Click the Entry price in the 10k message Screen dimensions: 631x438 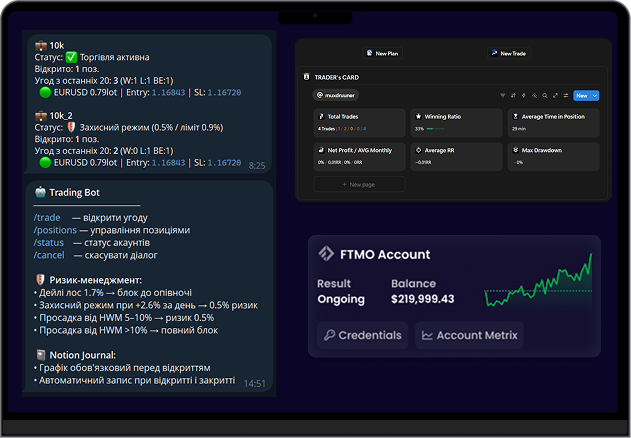(x=168, y=93)
